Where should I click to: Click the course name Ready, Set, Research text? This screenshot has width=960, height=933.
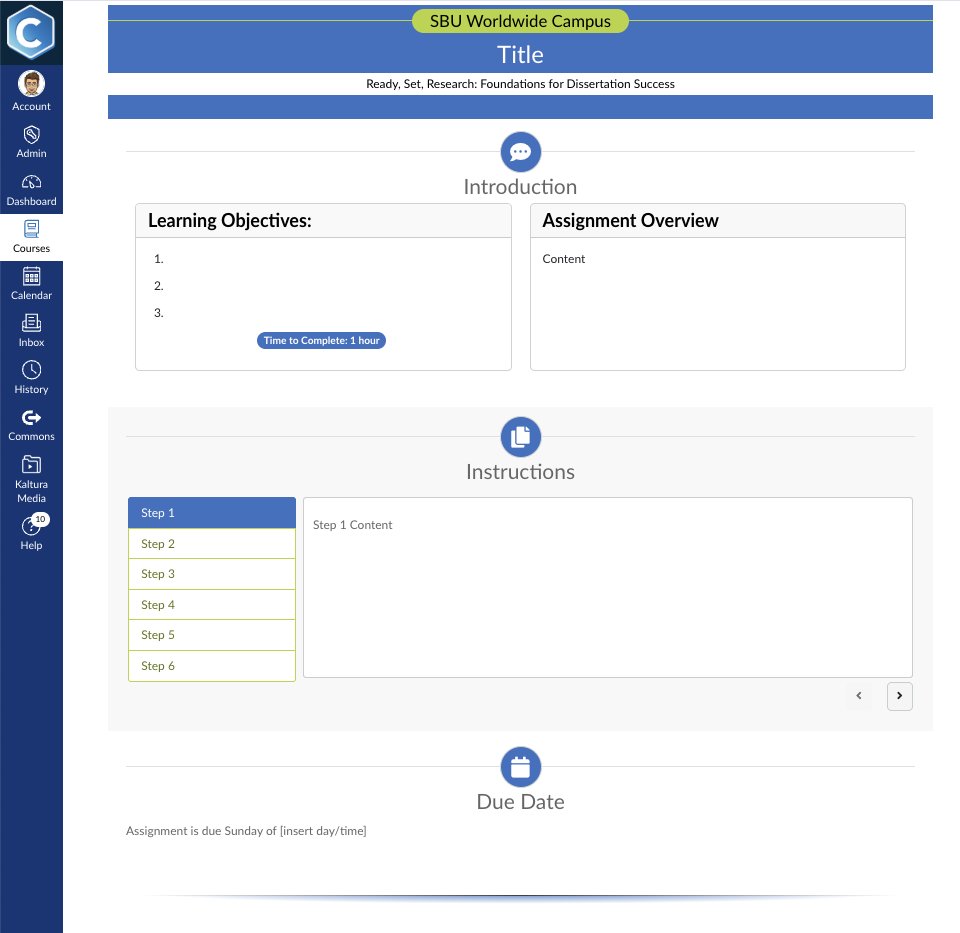click(x=520, y=84)
